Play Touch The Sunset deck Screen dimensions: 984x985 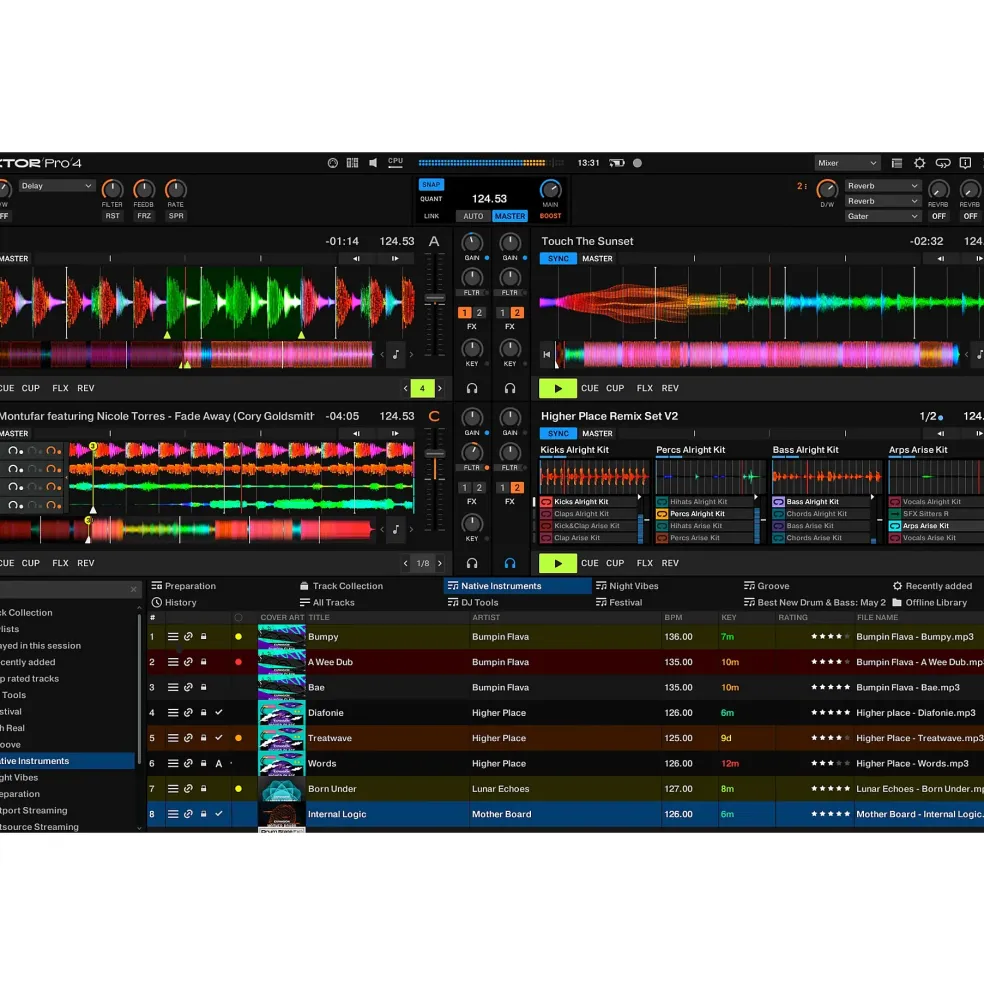pos(557,388)
